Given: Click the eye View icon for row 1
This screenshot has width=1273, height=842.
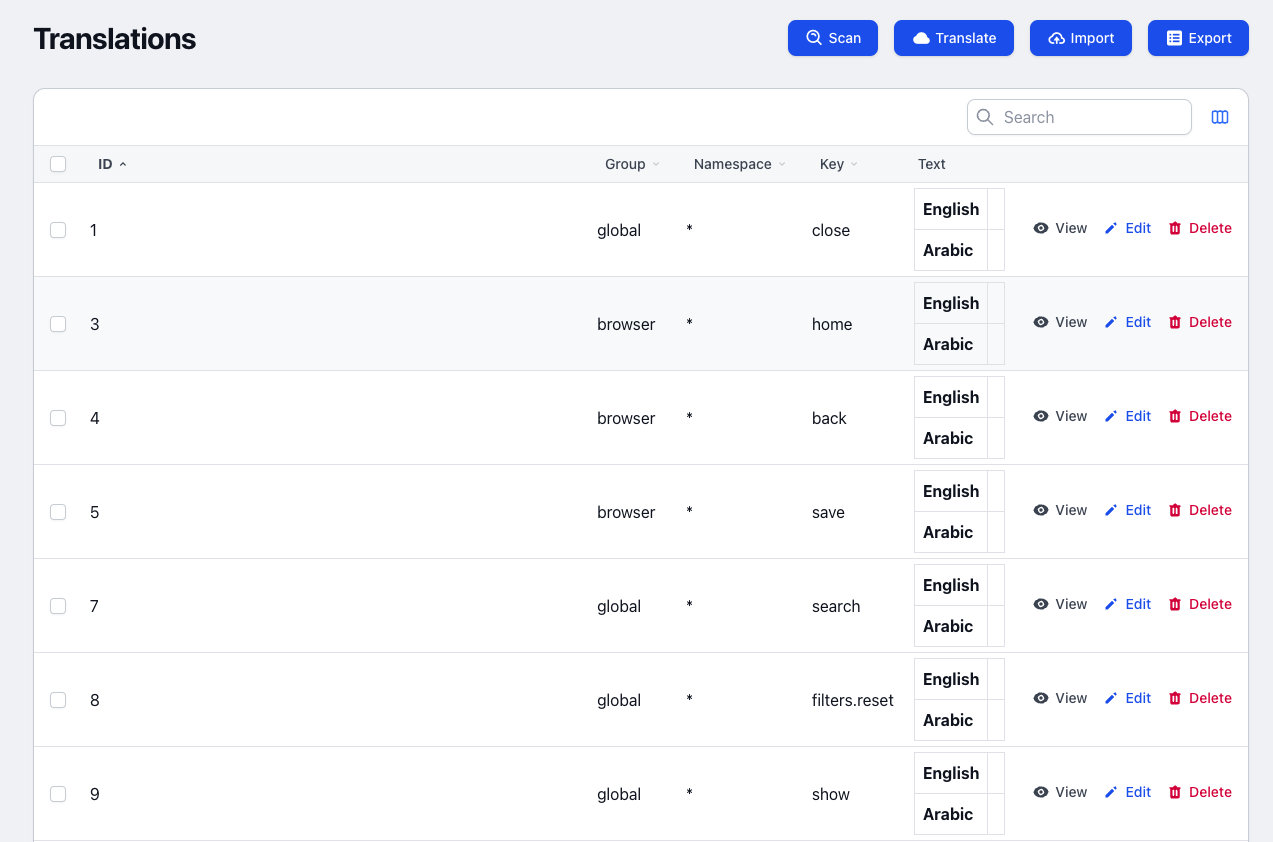Looking at the screenshot, I should tap(1041, 228).
